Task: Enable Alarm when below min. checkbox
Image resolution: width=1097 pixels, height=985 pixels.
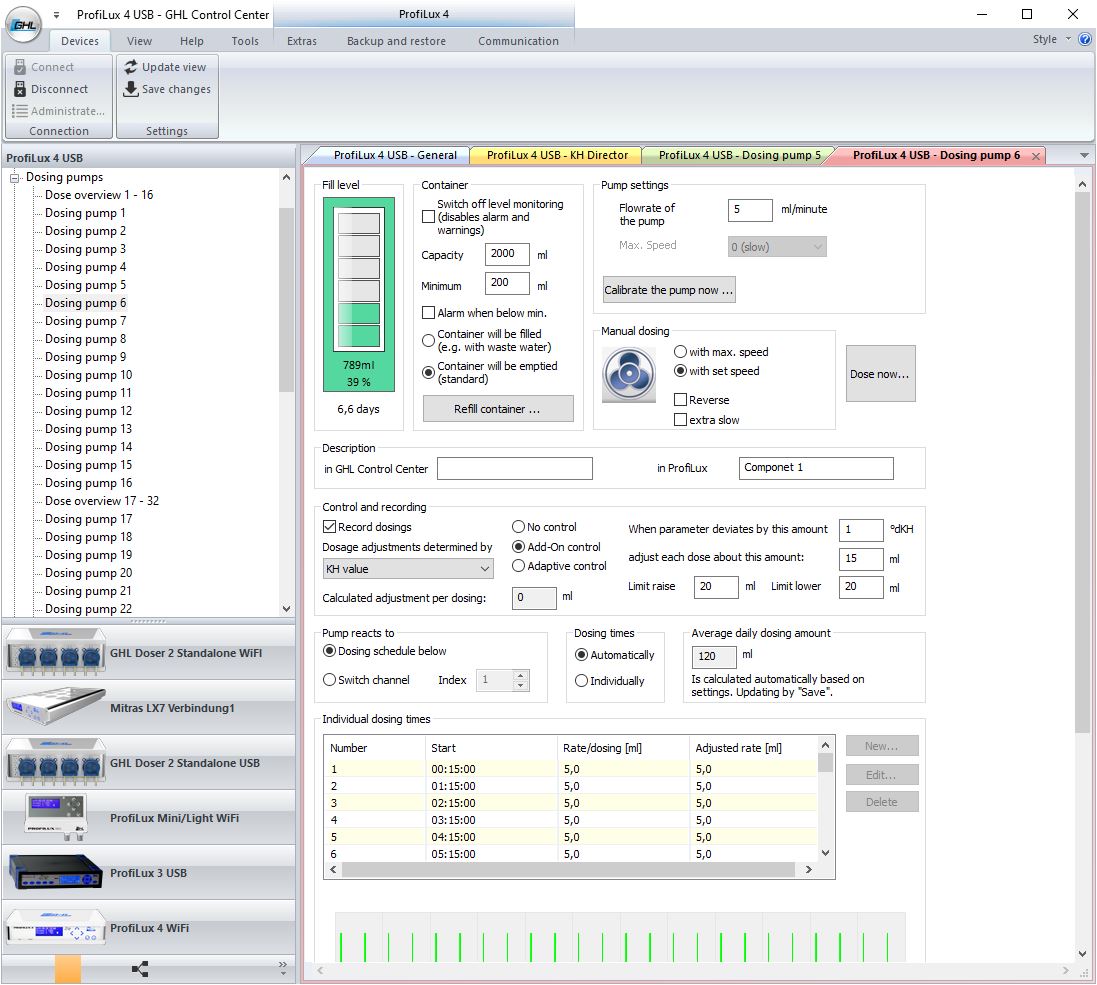Action: (429, 313)
